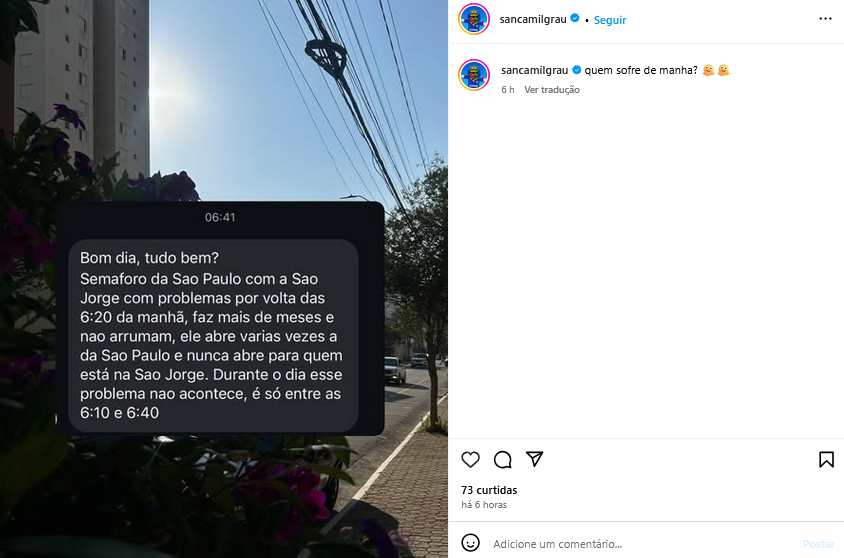Screen dimensions: 844x558
Task: Like the post with the heart icon
Action: 470,459
